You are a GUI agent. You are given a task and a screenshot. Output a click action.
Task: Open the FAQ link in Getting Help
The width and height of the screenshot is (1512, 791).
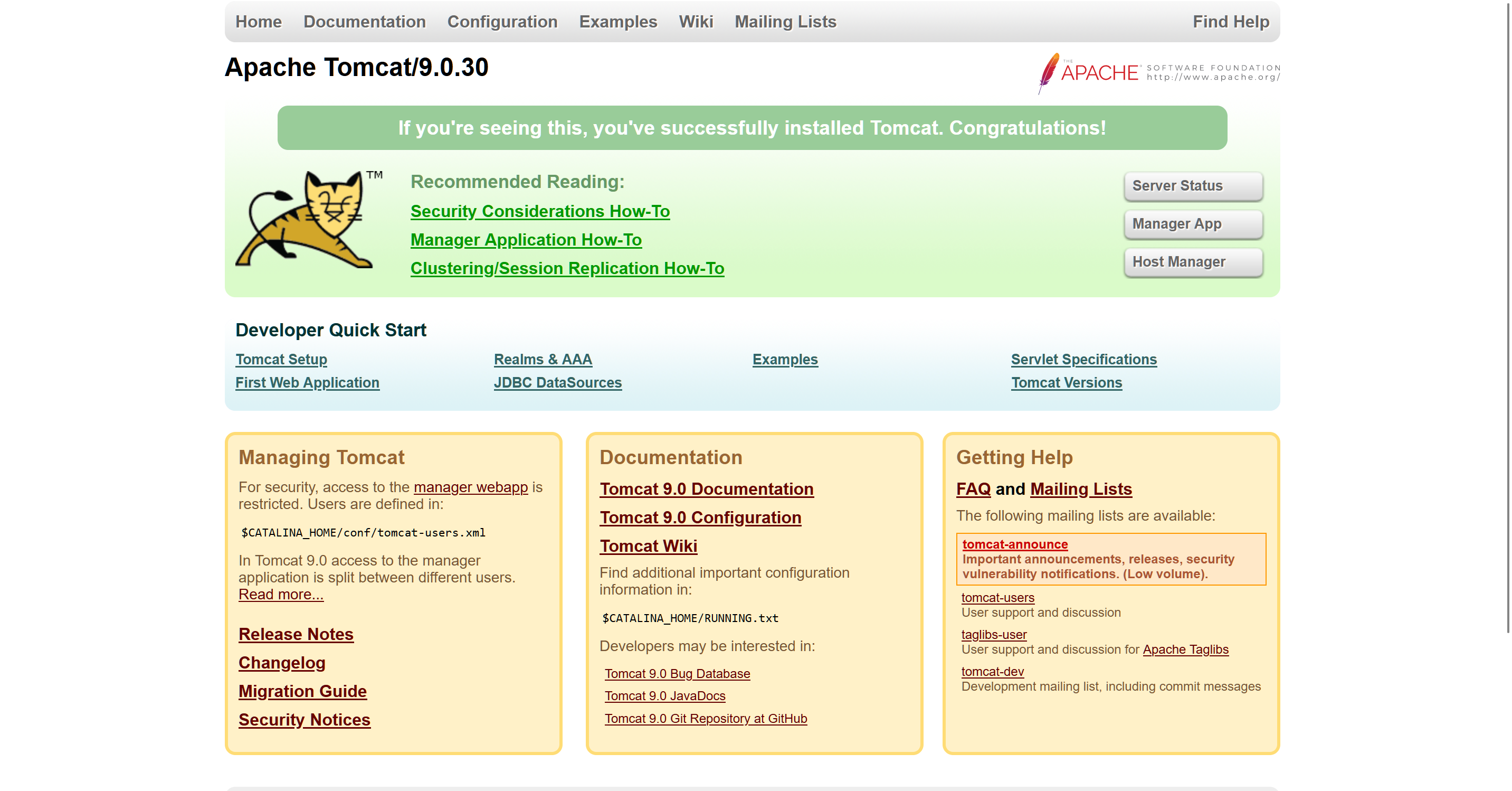coord(973,489)
